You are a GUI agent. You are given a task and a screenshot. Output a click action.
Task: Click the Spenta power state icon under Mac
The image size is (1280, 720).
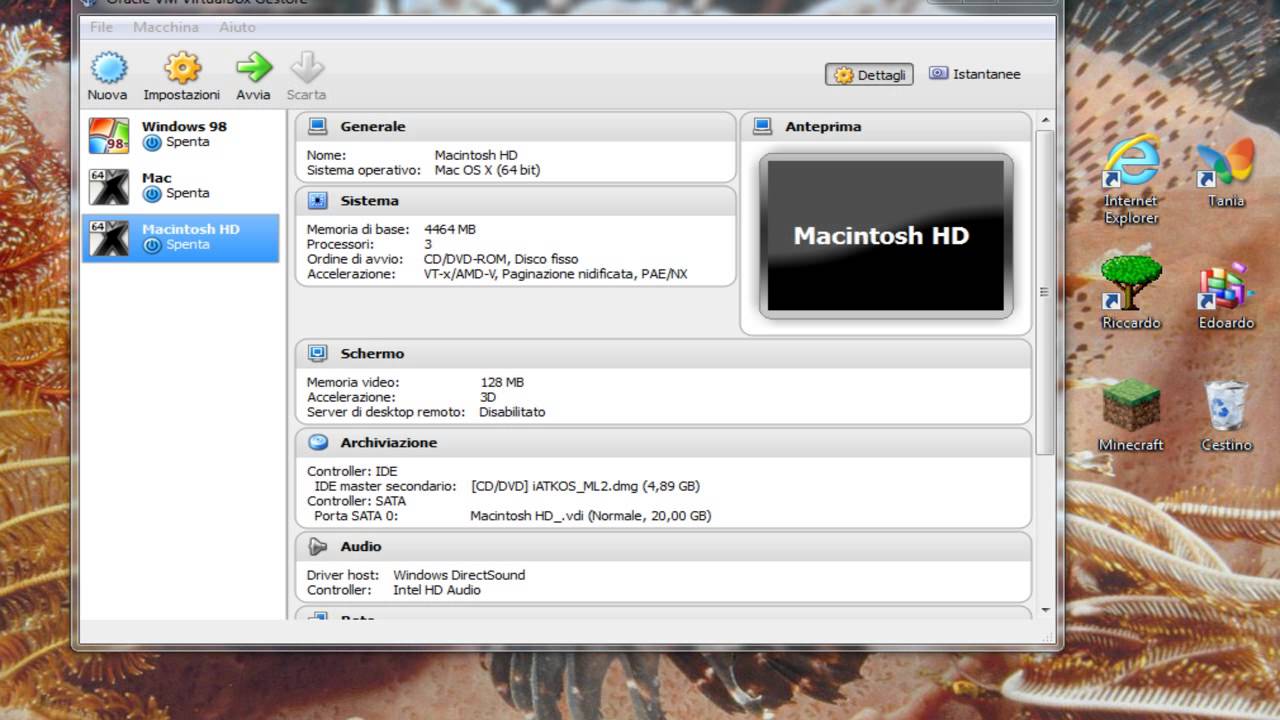(152, 194)
